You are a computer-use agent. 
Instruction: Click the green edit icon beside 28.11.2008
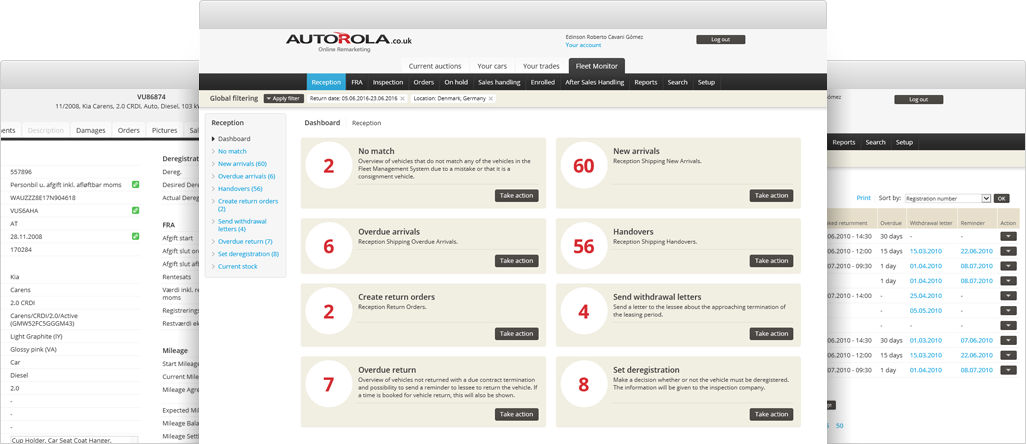pyautogui.click(x=135, y=236)
